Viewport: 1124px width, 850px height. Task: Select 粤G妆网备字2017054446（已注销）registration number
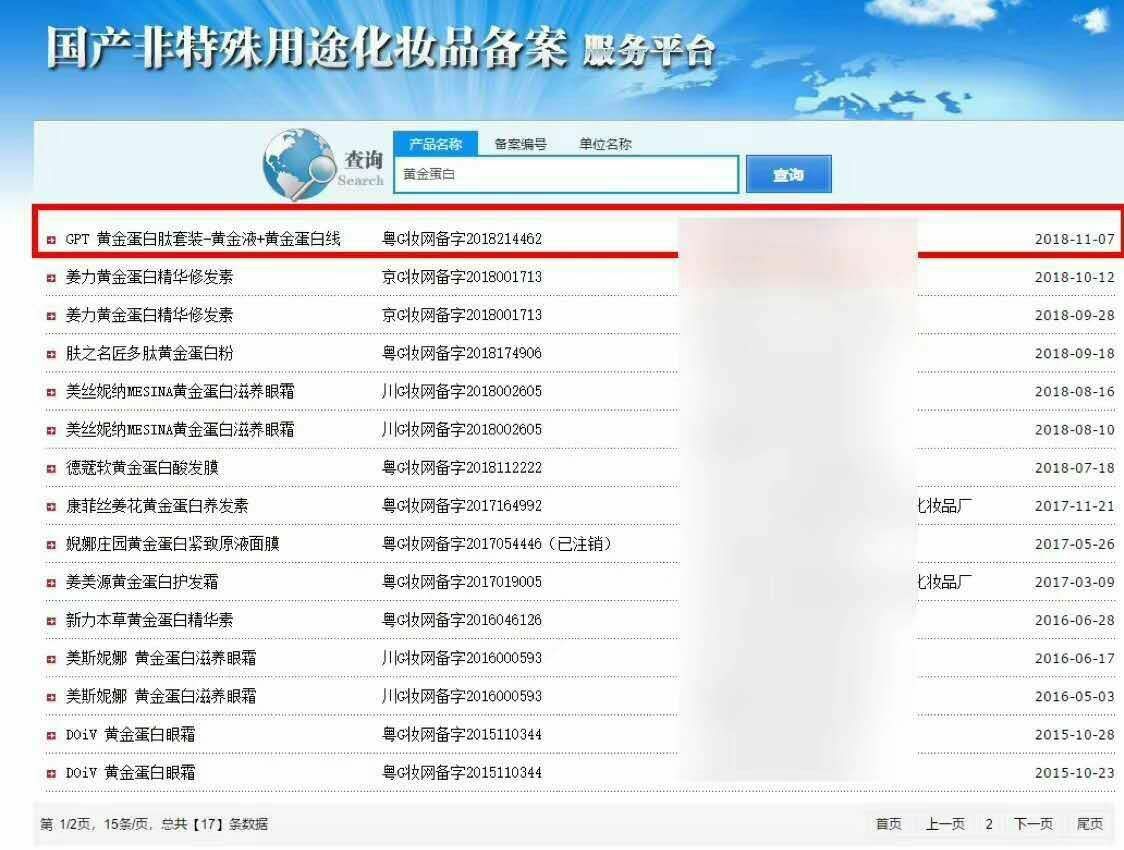(x=498, y=544)
